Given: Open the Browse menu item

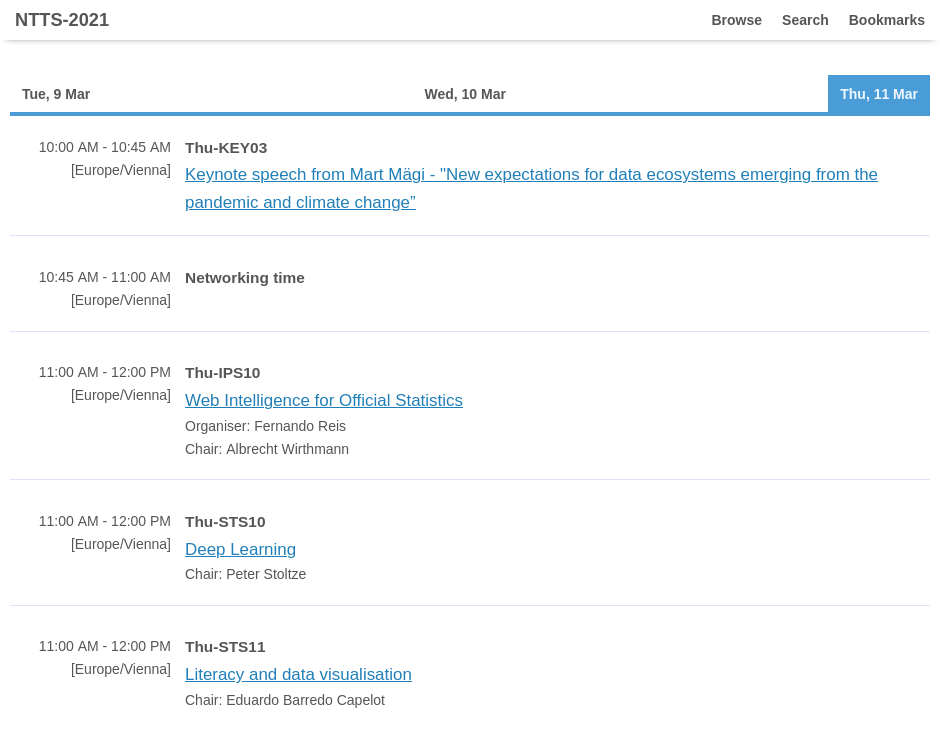Looking at the screenshot, I should coord(736,20).
